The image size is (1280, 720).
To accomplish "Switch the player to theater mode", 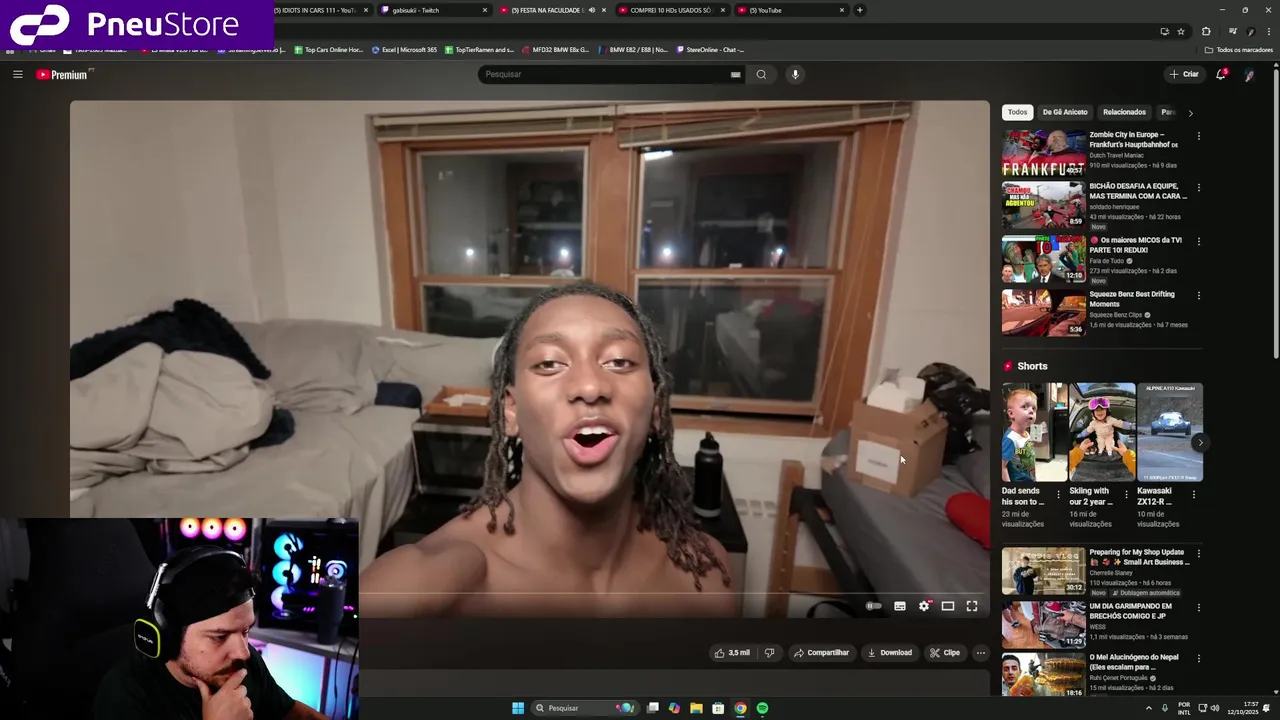I will pos(948,606).
